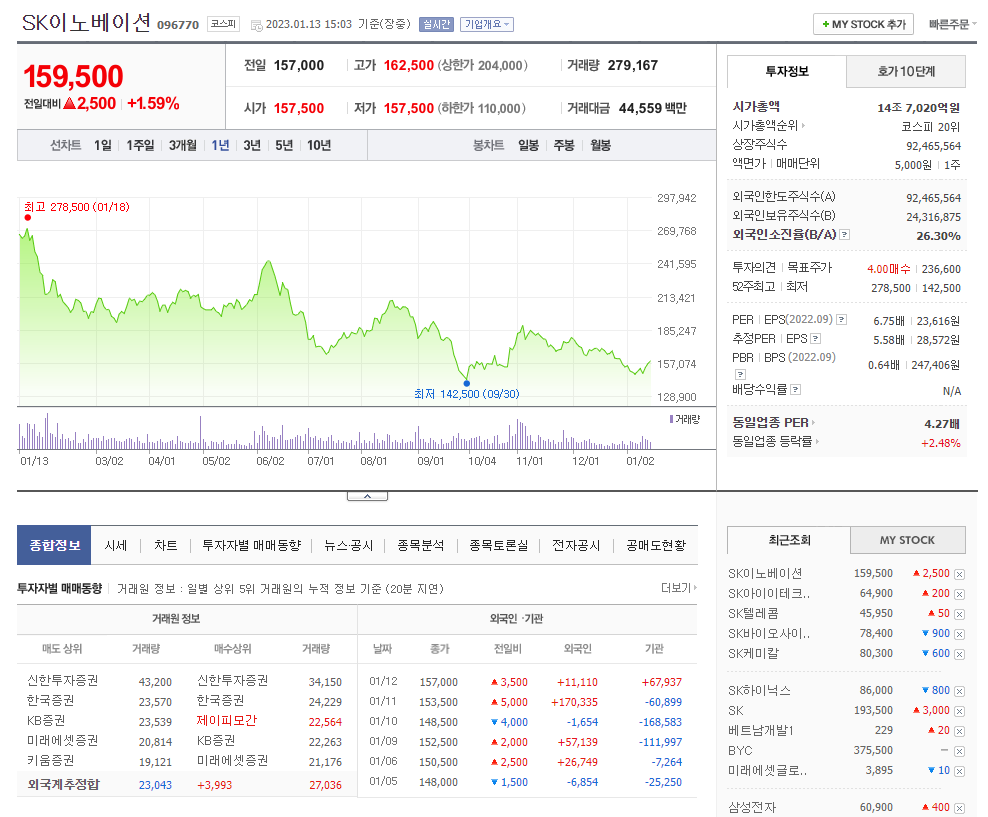Remove SK바이오사이 from recent list
This screenshot has height=817, width=988.
click(x=959, y=634)
